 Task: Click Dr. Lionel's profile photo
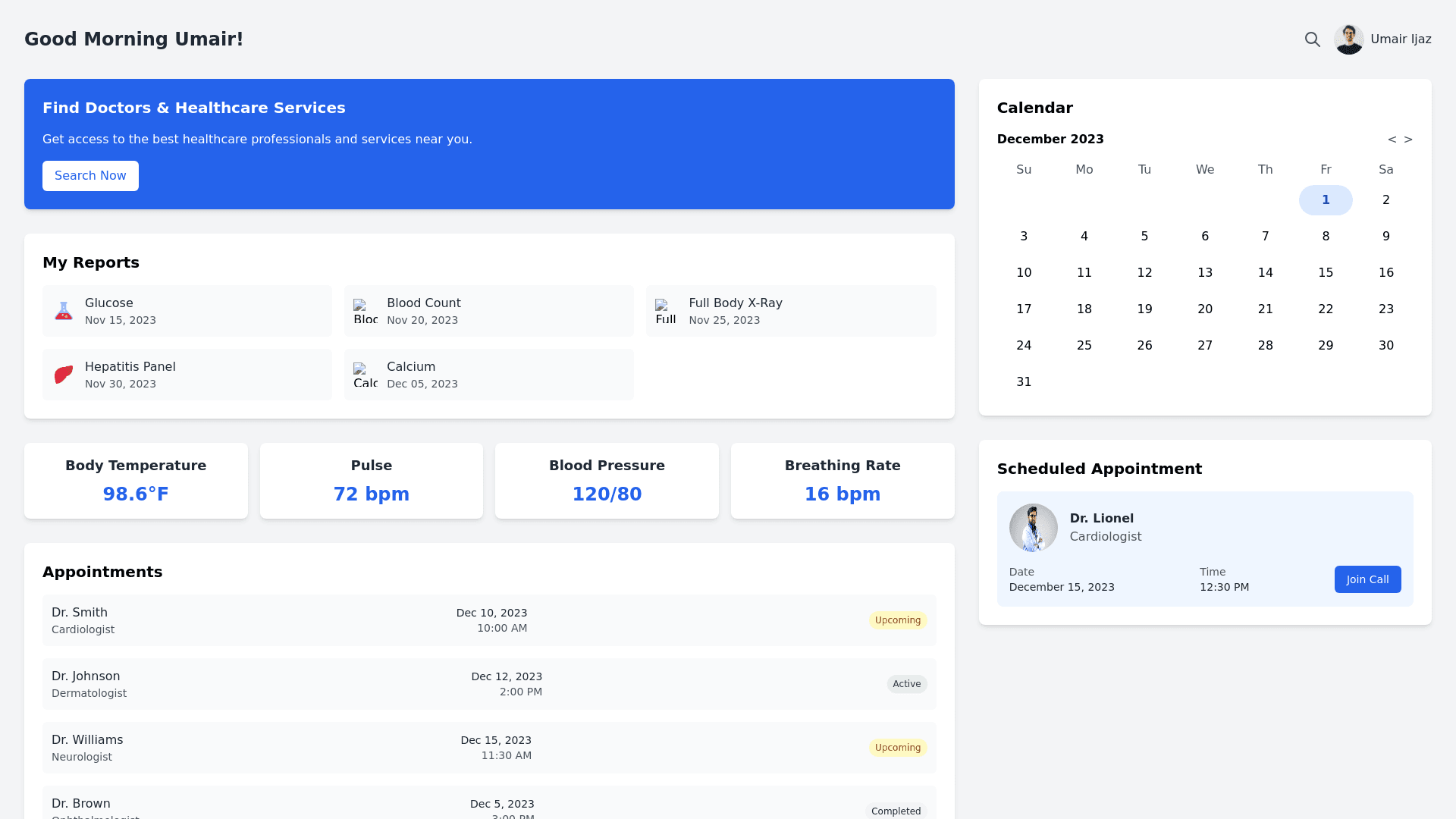click(x=1033, y=528)
